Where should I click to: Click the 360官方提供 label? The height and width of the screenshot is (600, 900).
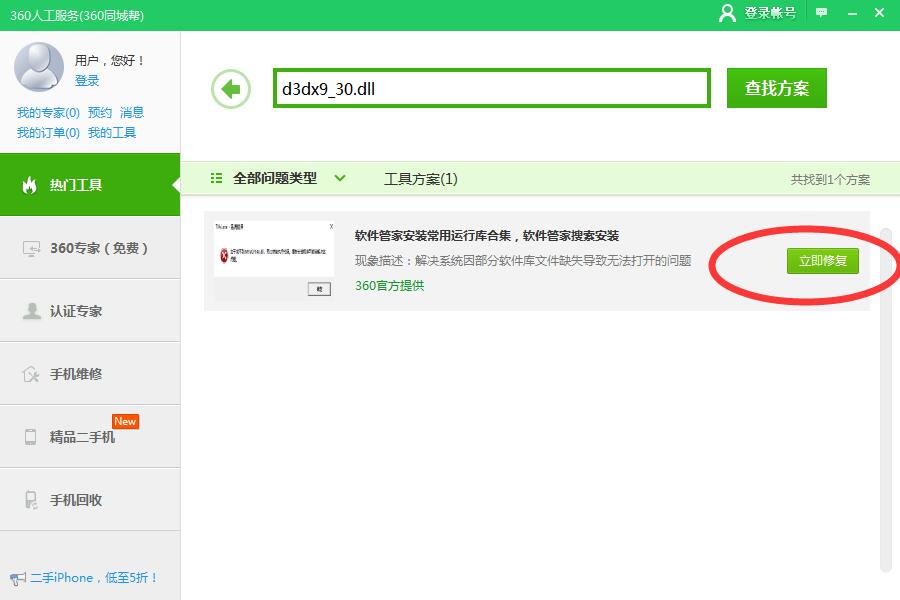coord(390,286)
